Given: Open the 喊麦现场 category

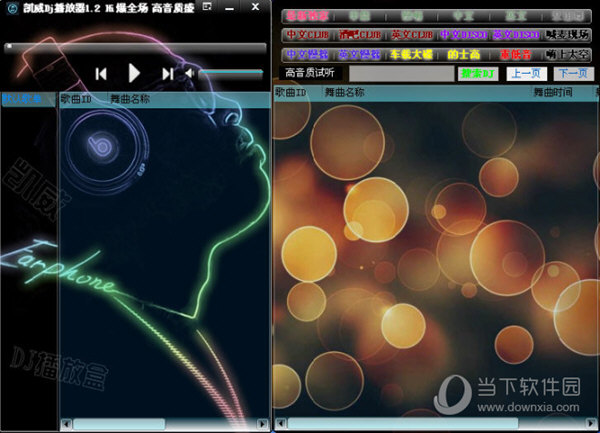Looking at the screenshot, I should tap(567, 35).
